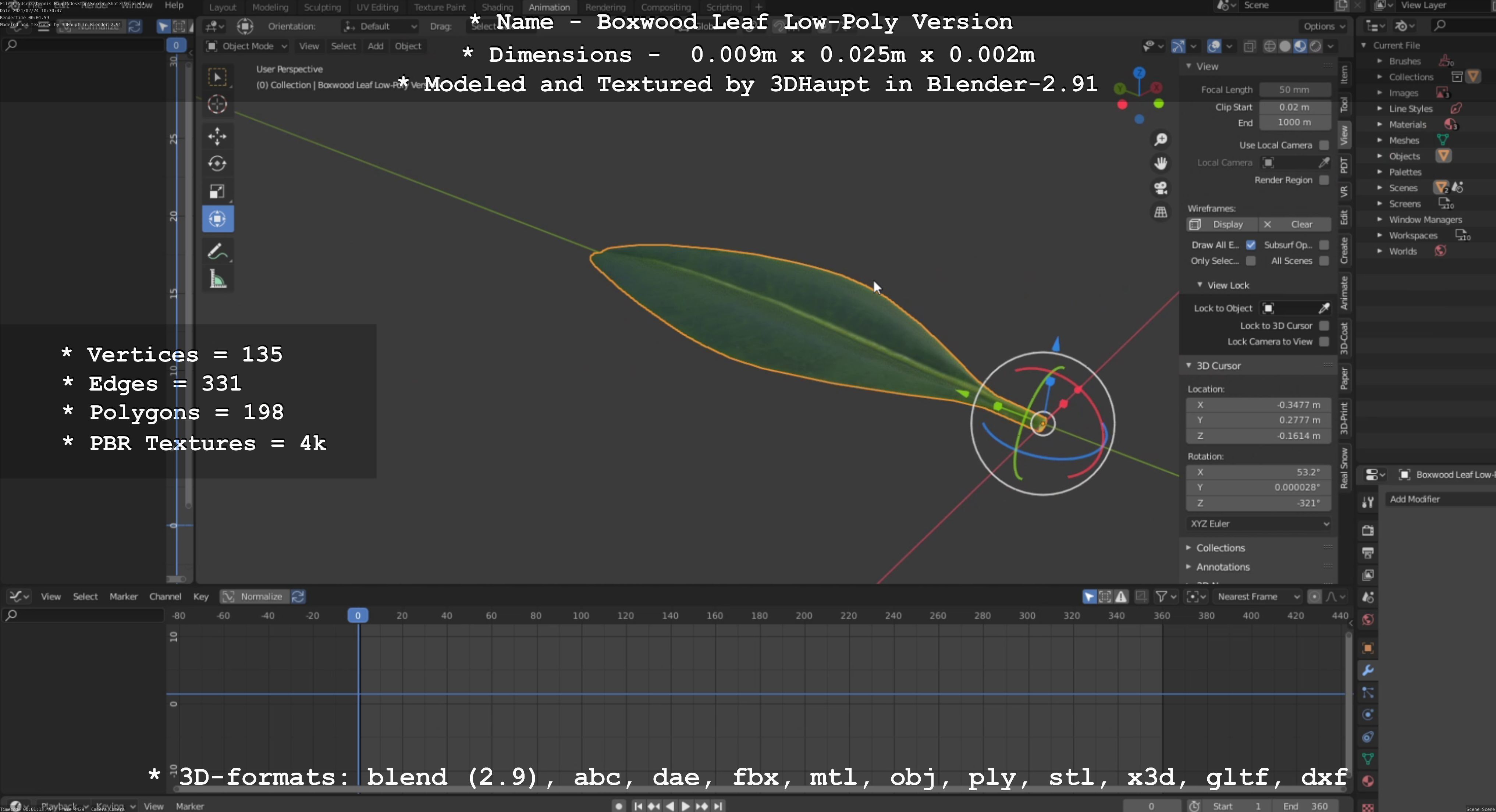Select the Move tool
Image resolution: width=1496 pixels, height=812 pixels.
pyautogui.click(x=218, y=136)
